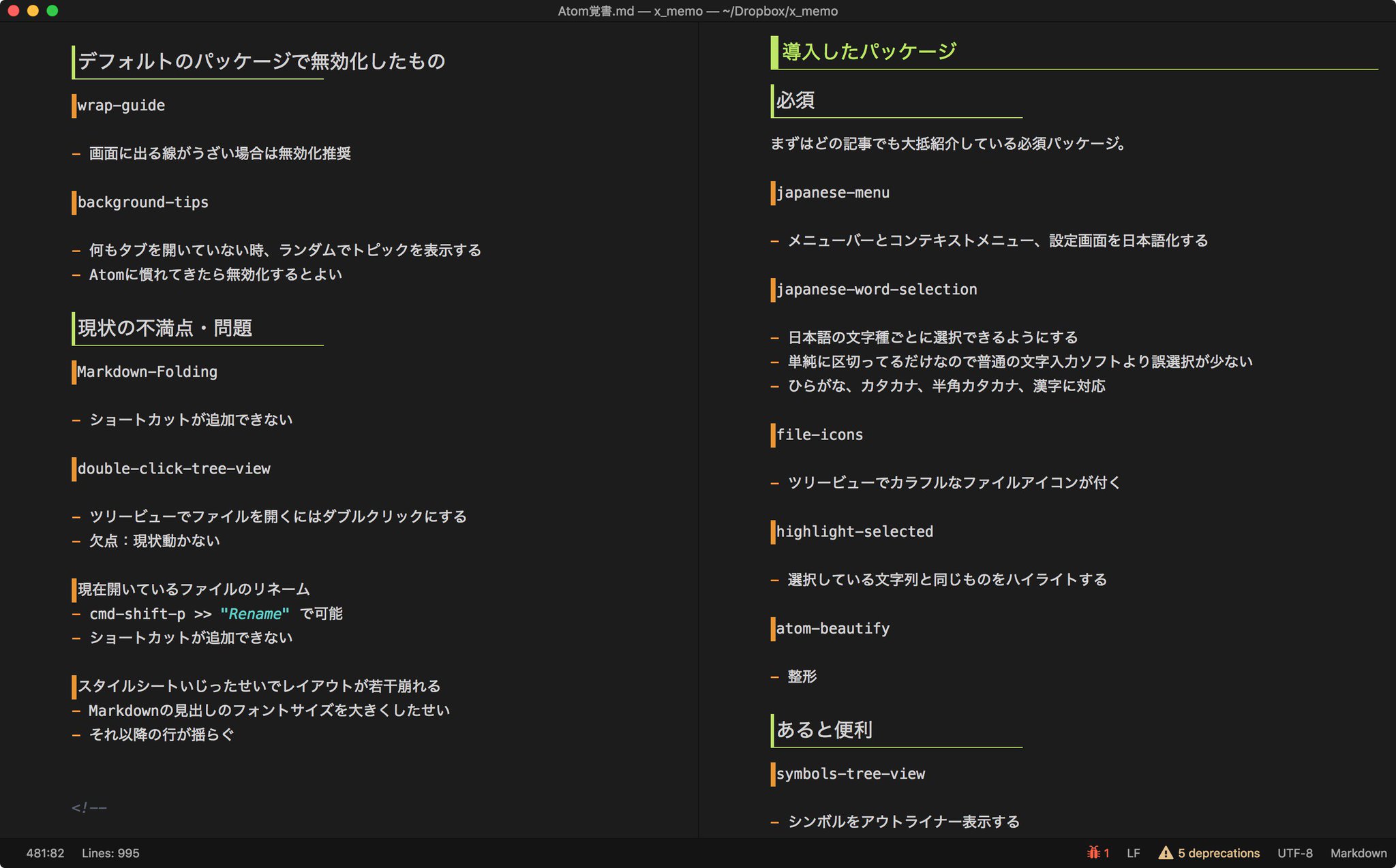Click the <!-- comment marker at bottom left

point(89,808)
